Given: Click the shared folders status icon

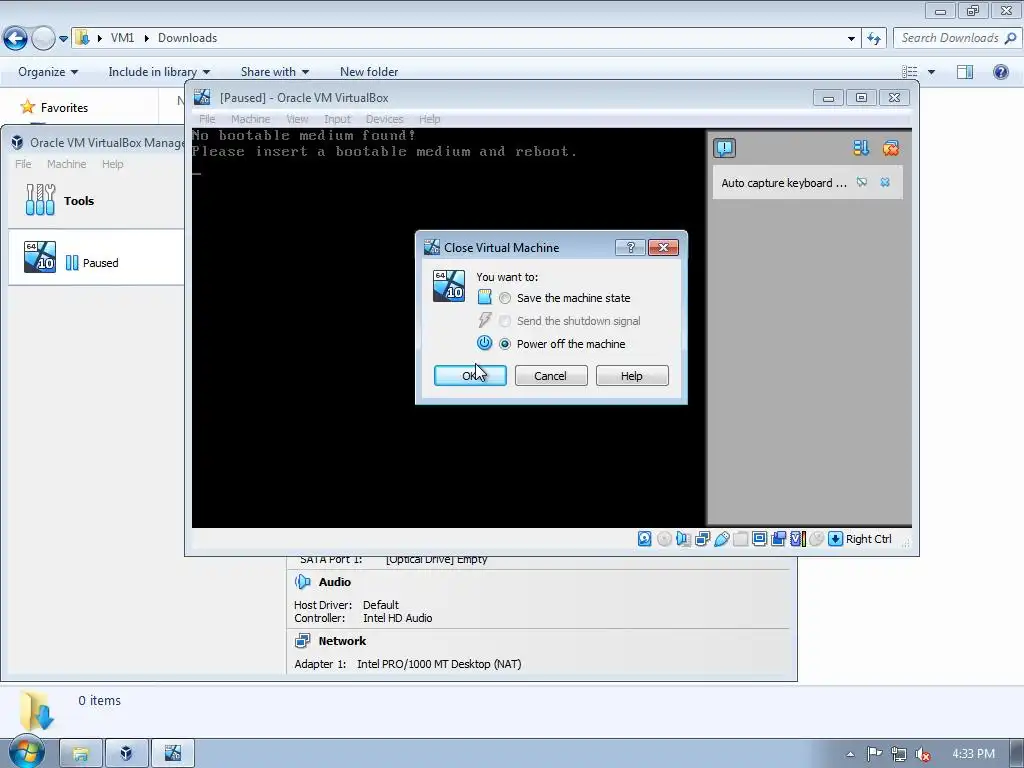Looking at the screenshot, I should pyautogui.click(x=741, y=539).
